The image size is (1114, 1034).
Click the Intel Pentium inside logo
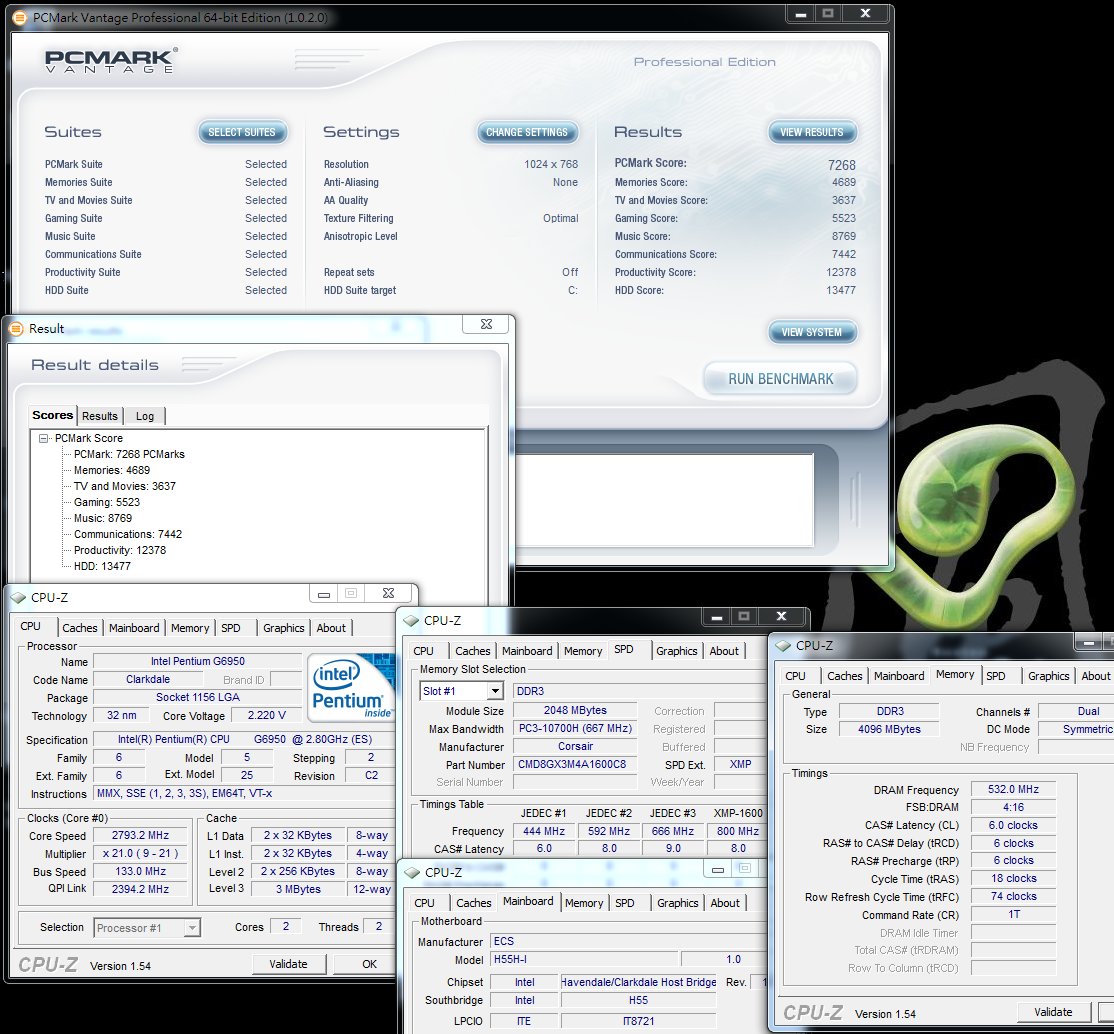[349, 688]
